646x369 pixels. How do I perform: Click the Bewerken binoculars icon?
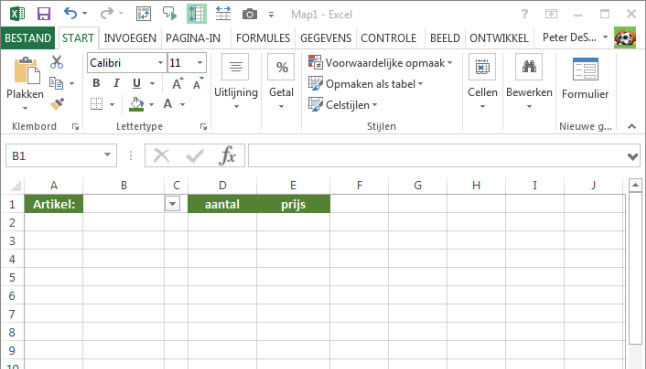click(529, 67)
